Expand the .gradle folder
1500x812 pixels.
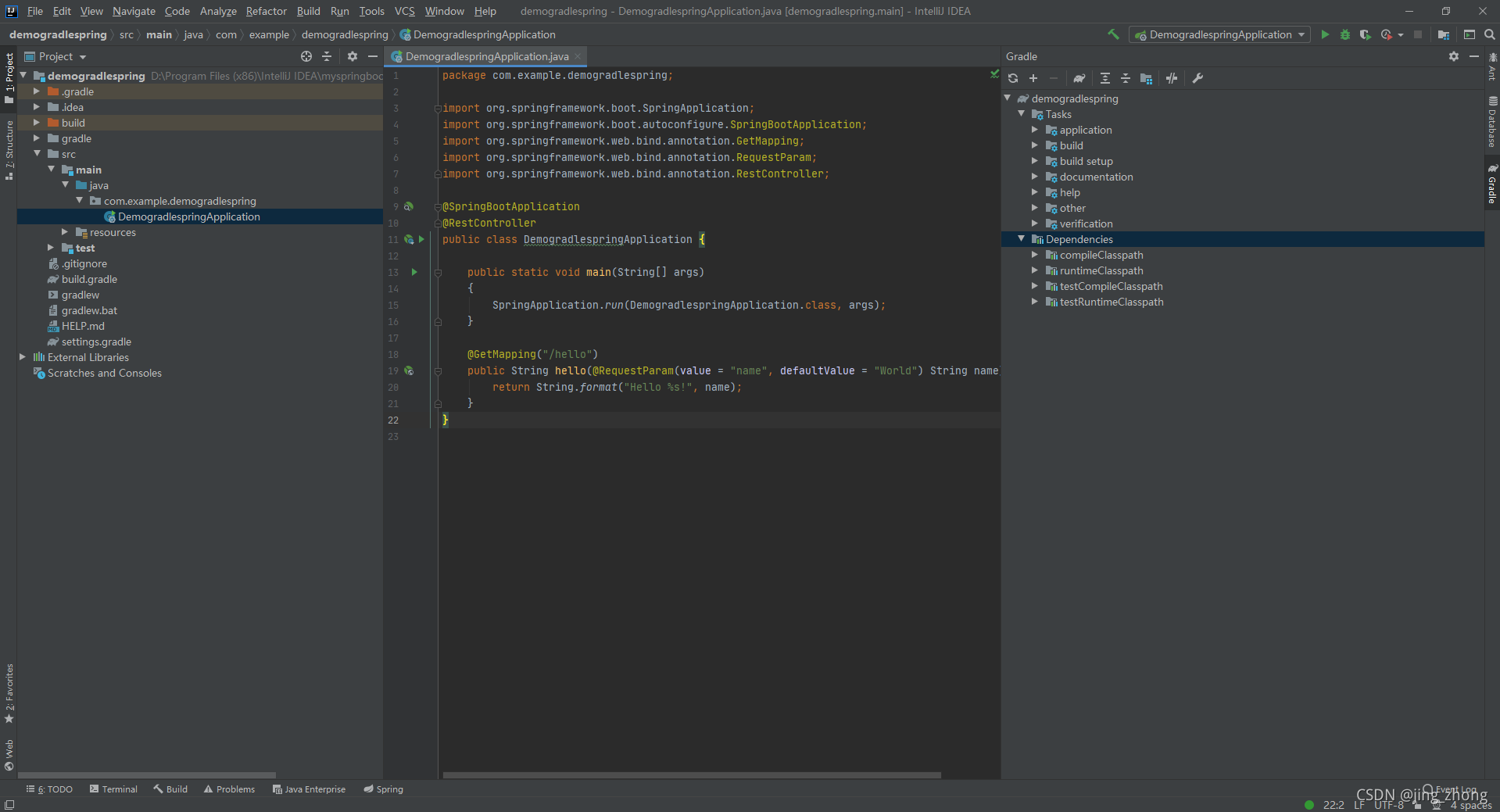[36, 91]
